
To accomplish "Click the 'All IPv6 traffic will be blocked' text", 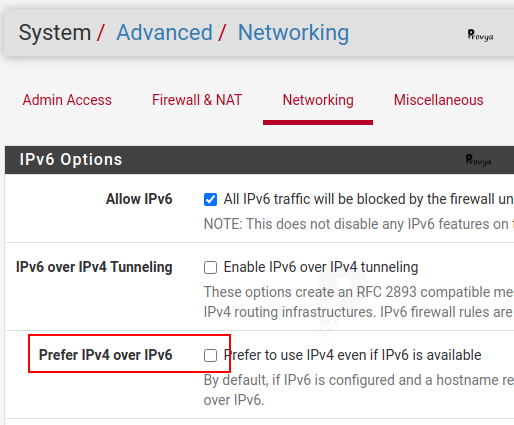I will click(368, 199).
